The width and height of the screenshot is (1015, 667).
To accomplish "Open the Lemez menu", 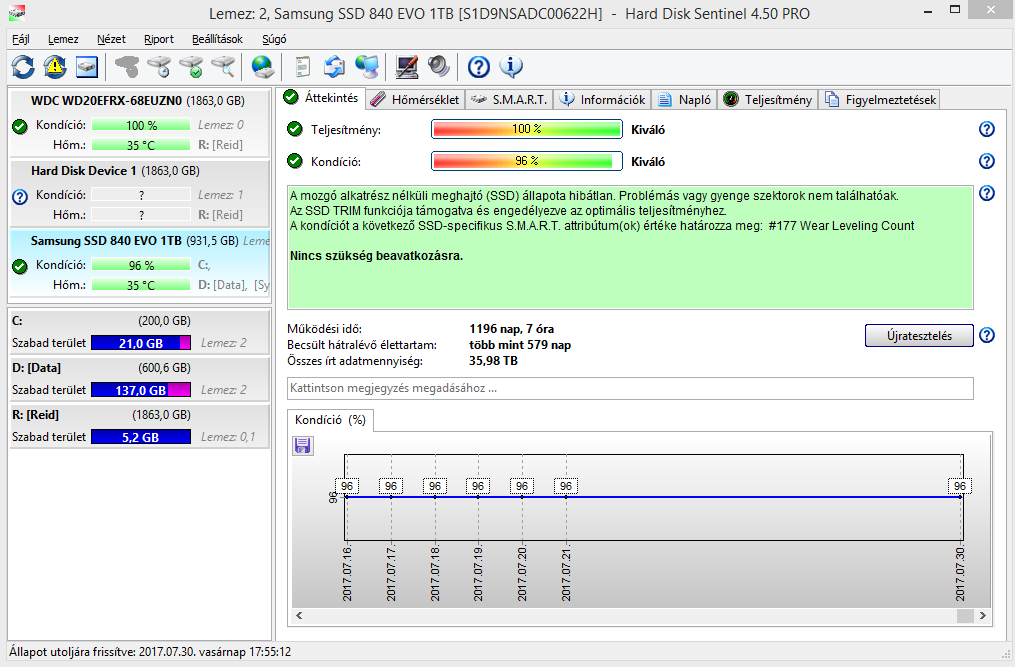I will (63, 39).
